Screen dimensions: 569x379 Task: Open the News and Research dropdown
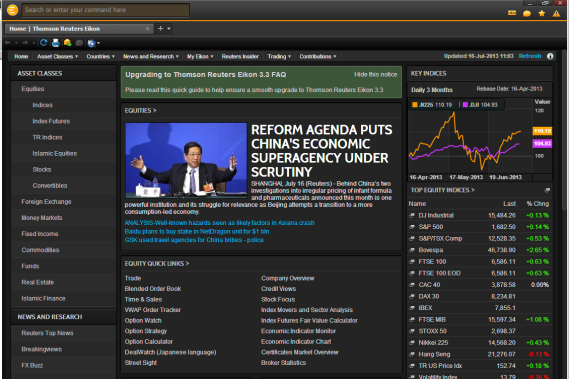[x=151, y=56]
